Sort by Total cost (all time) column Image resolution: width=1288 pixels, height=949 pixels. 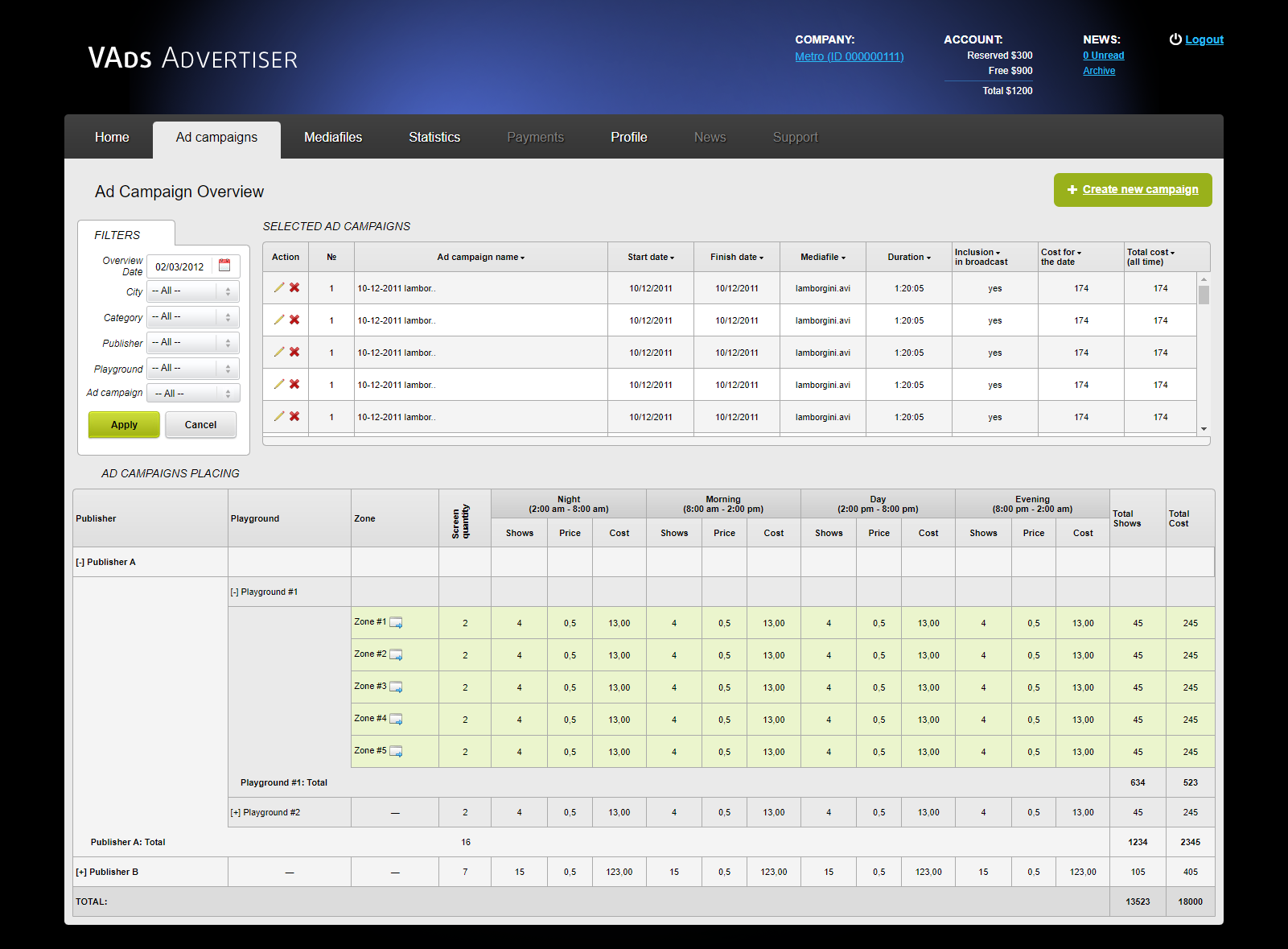coord(1150,257)
